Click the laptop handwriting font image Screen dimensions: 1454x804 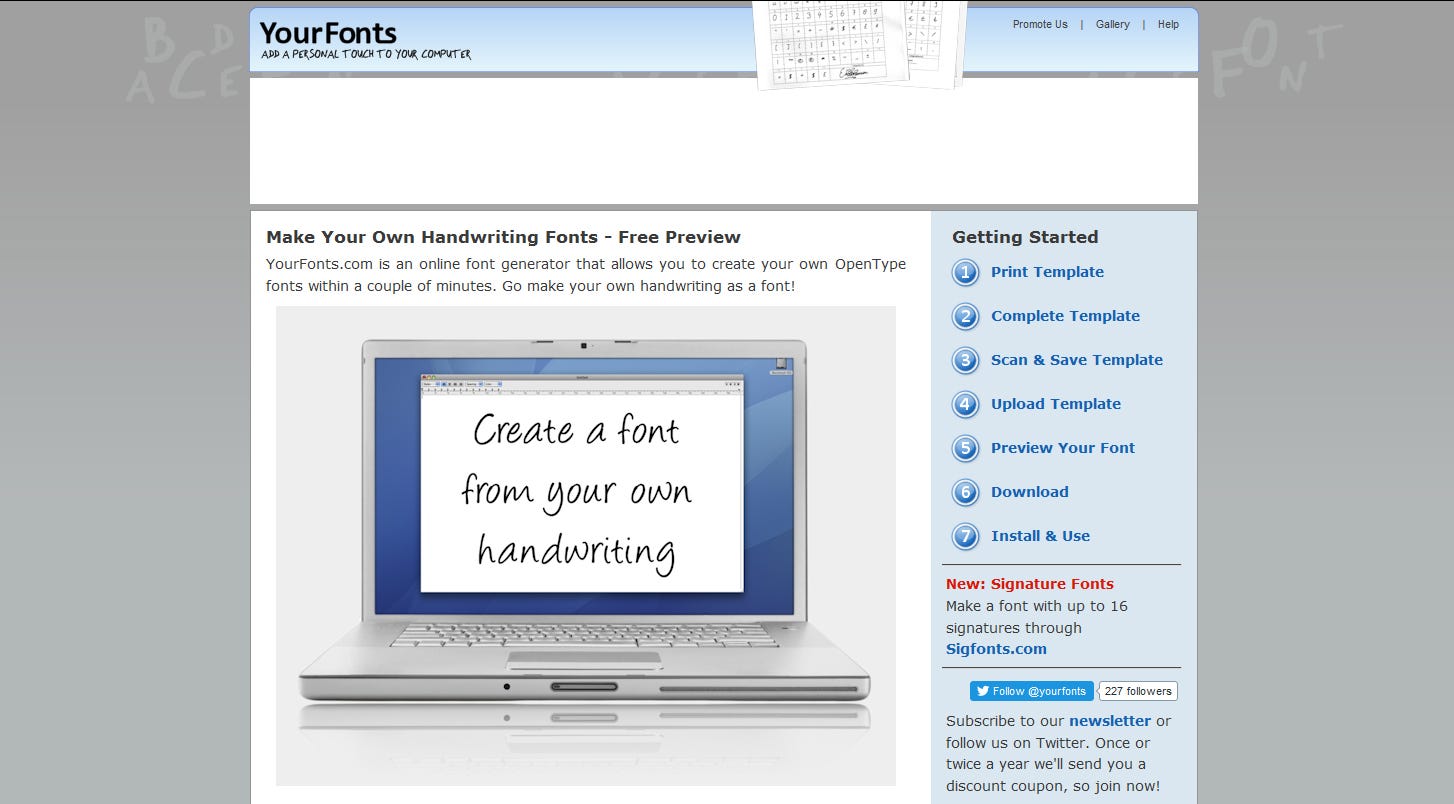(586, 546)
